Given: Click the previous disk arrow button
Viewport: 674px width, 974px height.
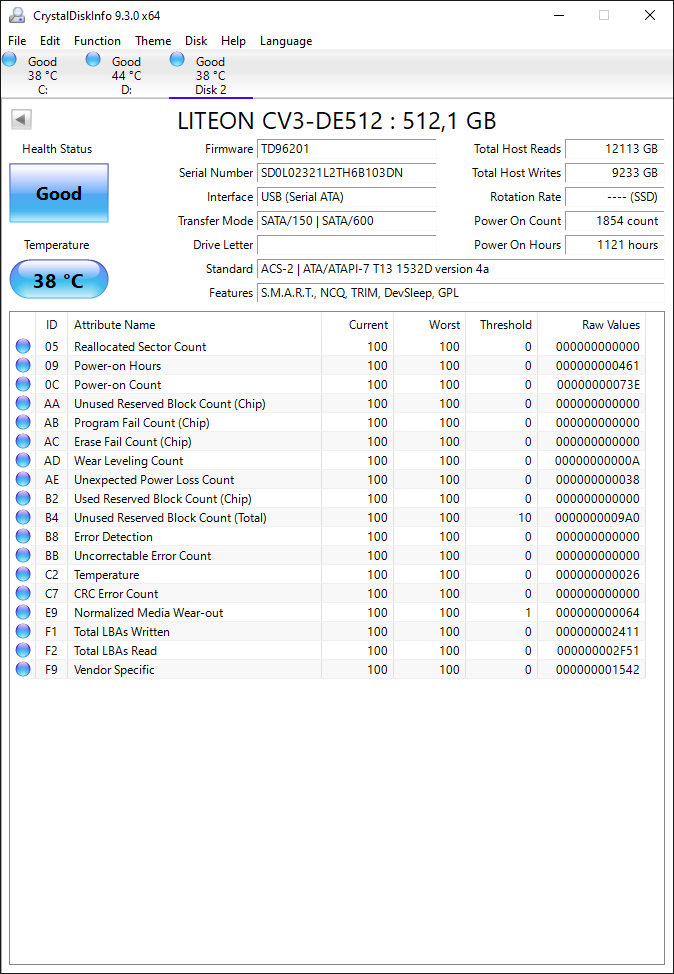Looking at the screenshot, I should tap(22, 119).
